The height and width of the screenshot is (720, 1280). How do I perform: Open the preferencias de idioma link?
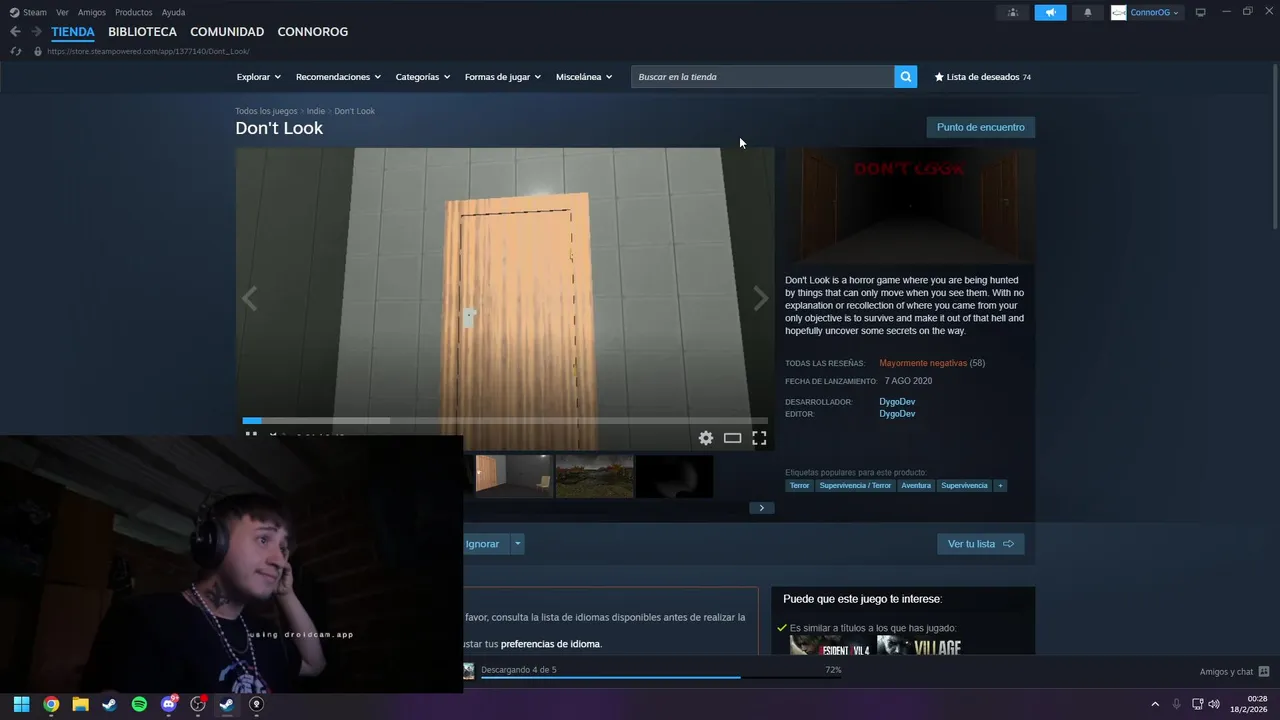pyautogui.click(x=550, y=644)
